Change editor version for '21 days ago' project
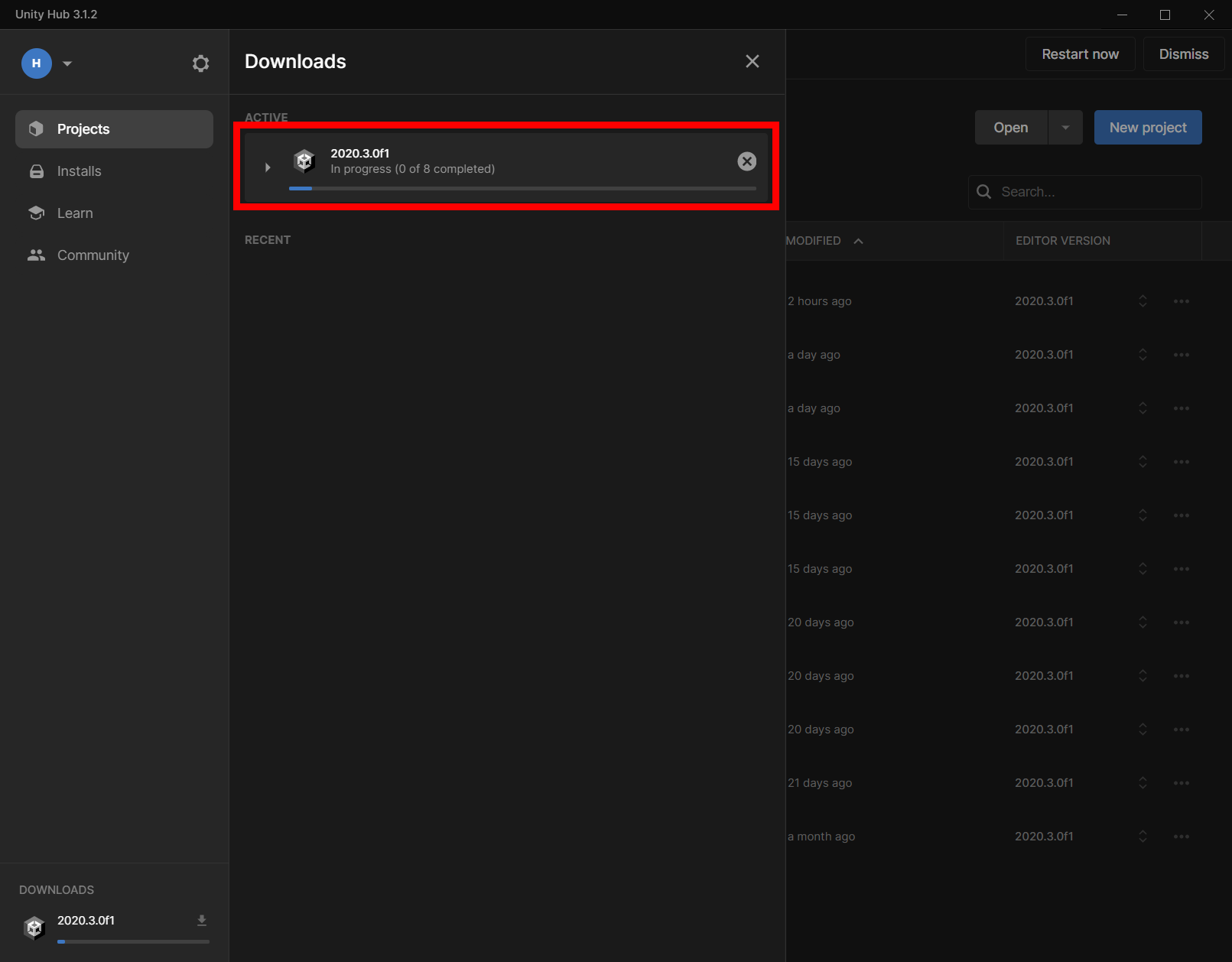This screenshot has width=1232, height=962. pyautogui.click(x=1143, y=783)
